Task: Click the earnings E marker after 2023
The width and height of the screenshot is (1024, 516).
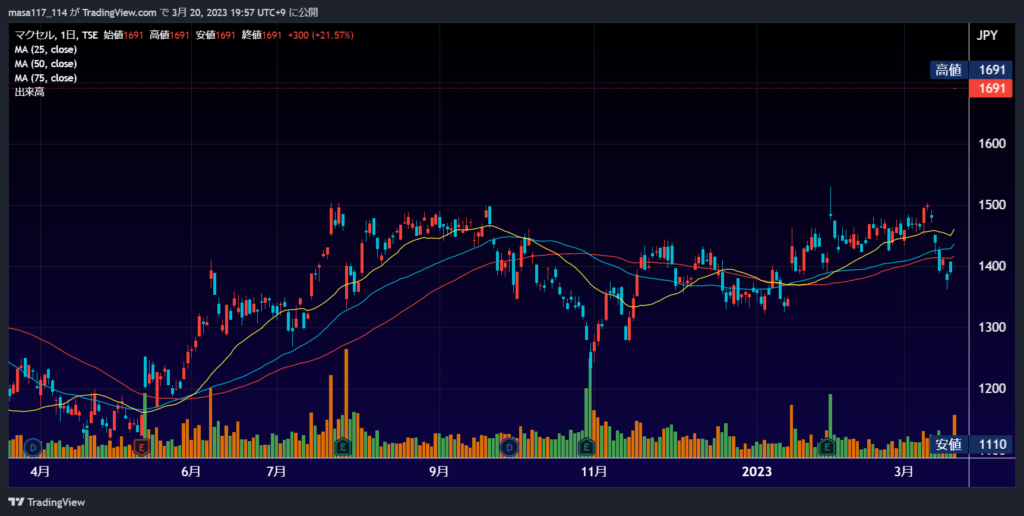Action: click(827, 447)
